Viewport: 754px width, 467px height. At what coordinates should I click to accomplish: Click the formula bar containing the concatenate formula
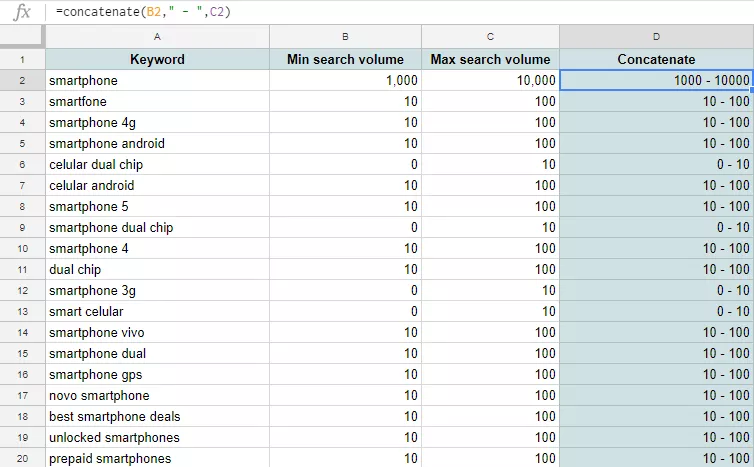coord(399,12)
